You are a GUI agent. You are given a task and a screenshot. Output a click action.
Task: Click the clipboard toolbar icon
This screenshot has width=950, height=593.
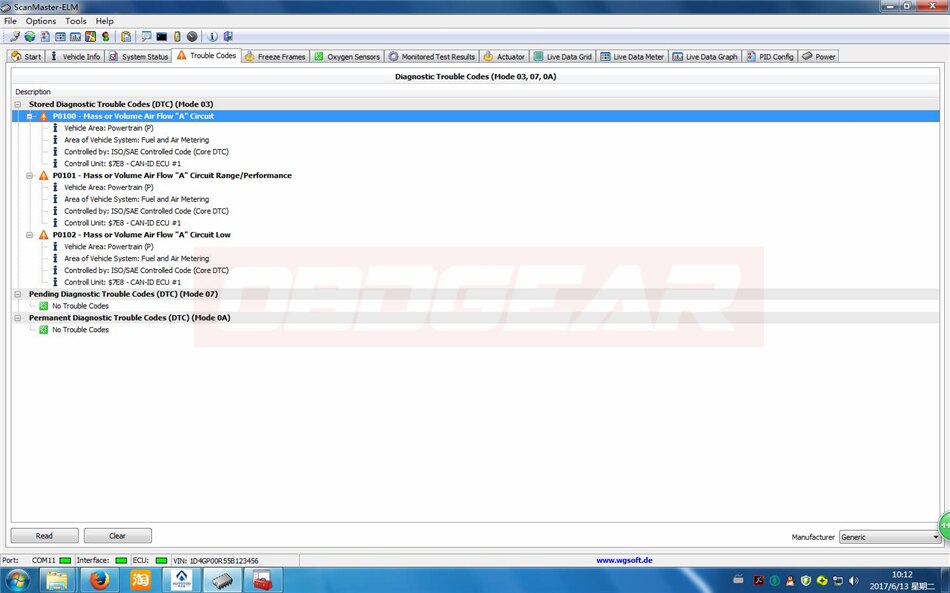click(x=126, y=36)
